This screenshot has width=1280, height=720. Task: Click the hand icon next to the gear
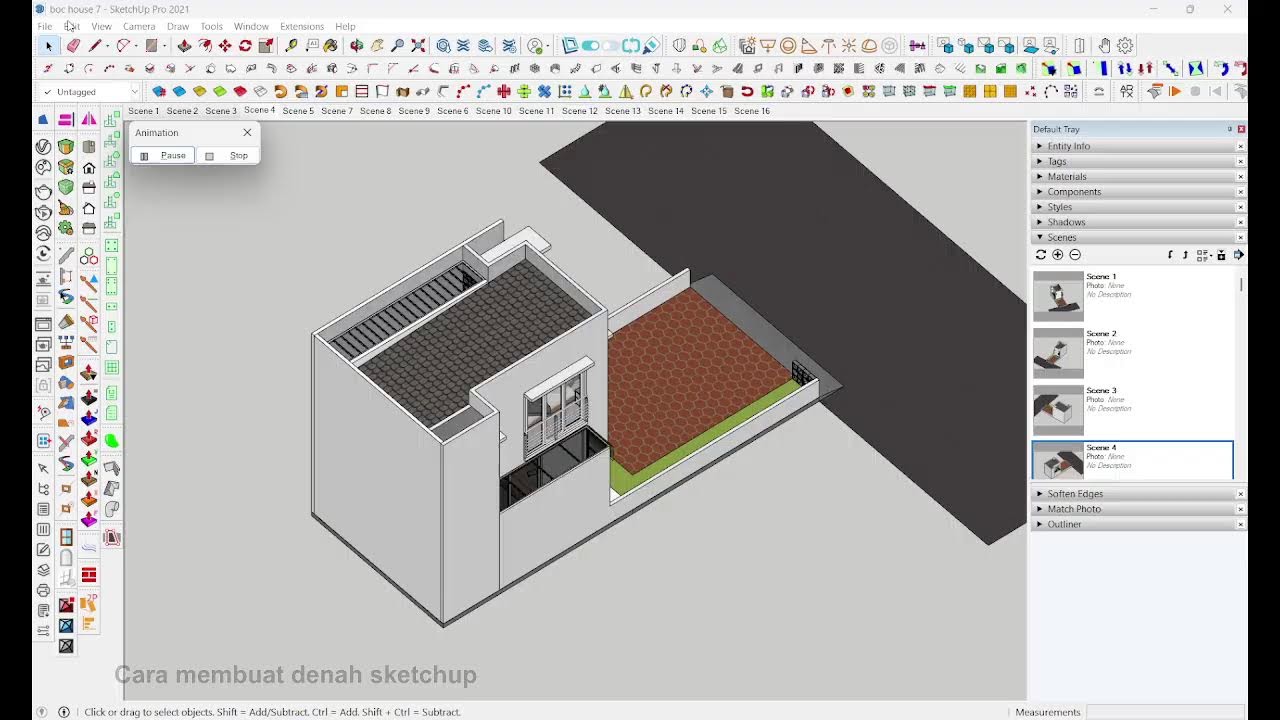(x=1104, y=46)
